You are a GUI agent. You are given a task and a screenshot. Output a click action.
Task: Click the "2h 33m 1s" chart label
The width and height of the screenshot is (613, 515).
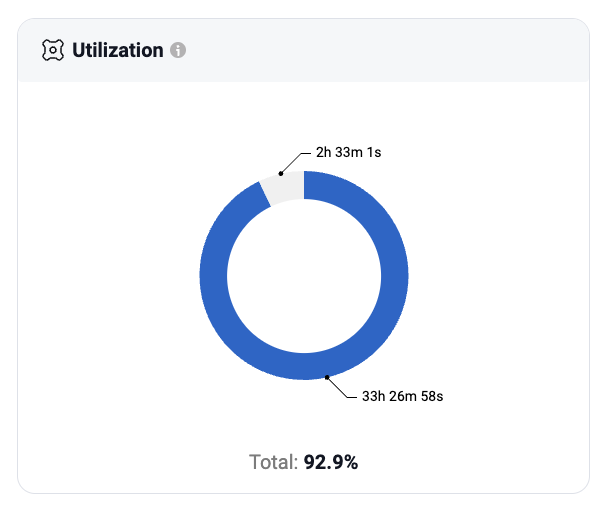point(348,152)
